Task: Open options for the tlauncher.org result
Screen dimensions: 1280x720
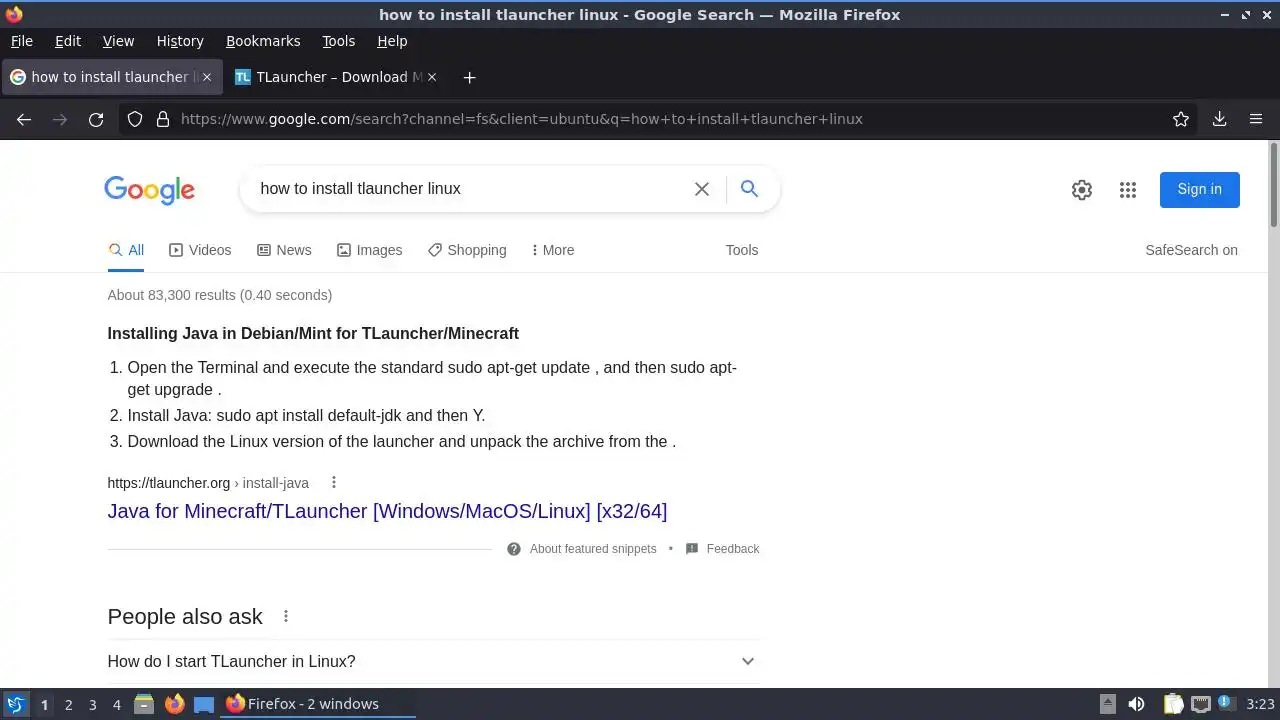Action: click(334, 483)
